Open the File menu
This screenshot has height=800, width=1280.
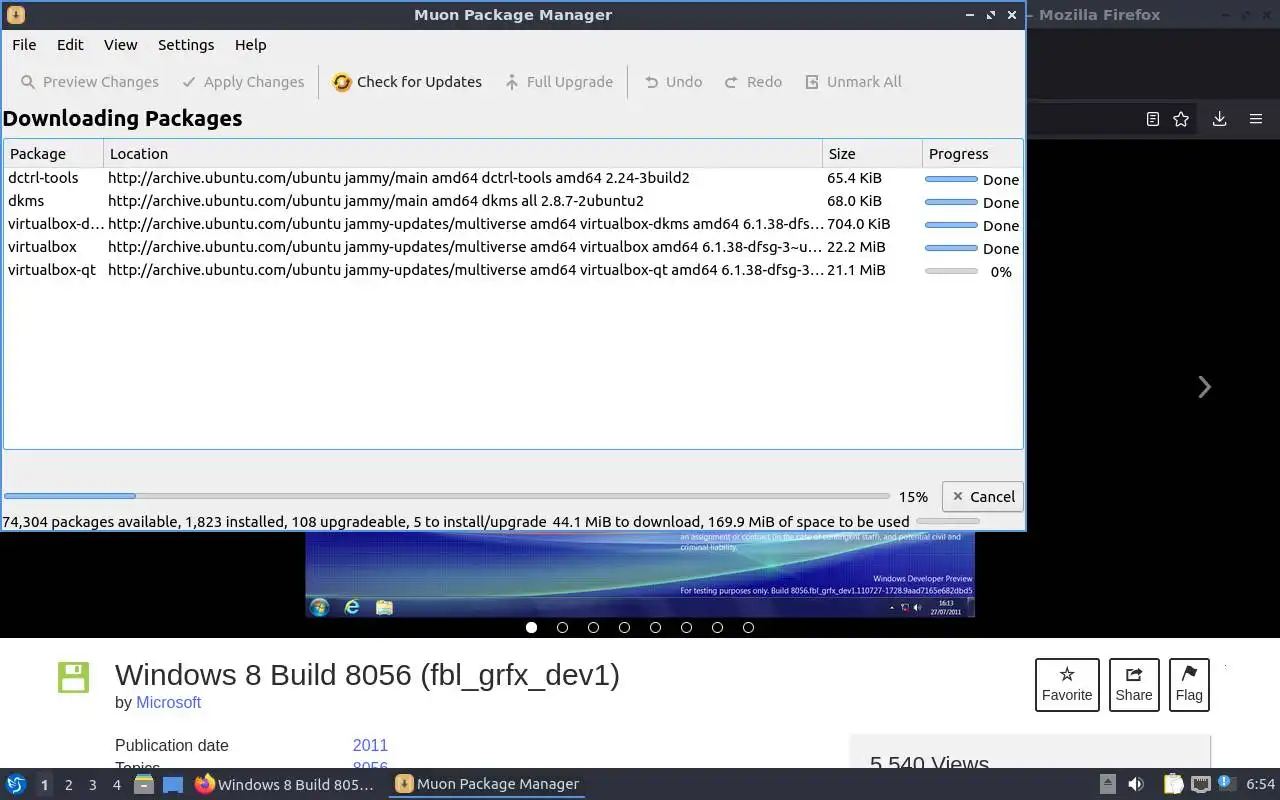[x=24, y=45]
